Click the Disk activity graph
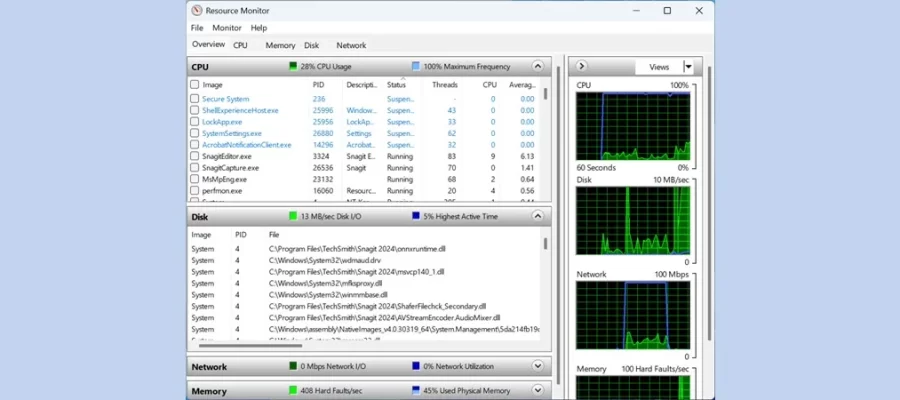The height and width of the screenshot is (400, 900). click(633, 220)
